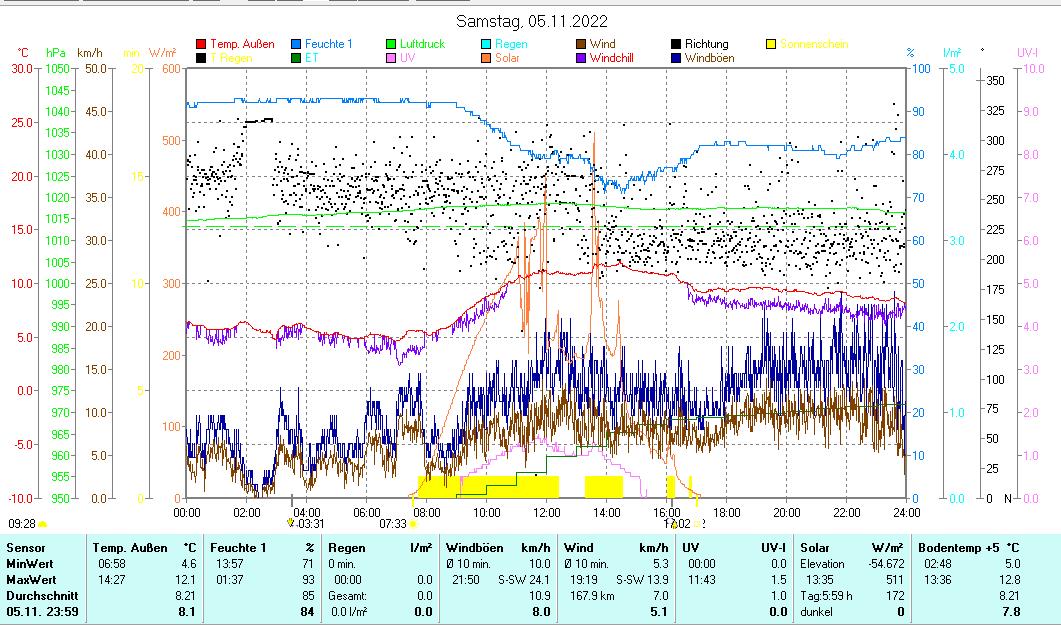Click the yellow down-arrow marker near 03:31
The height and width of the screenshot is (625, 1061).
tap(291, 522)
